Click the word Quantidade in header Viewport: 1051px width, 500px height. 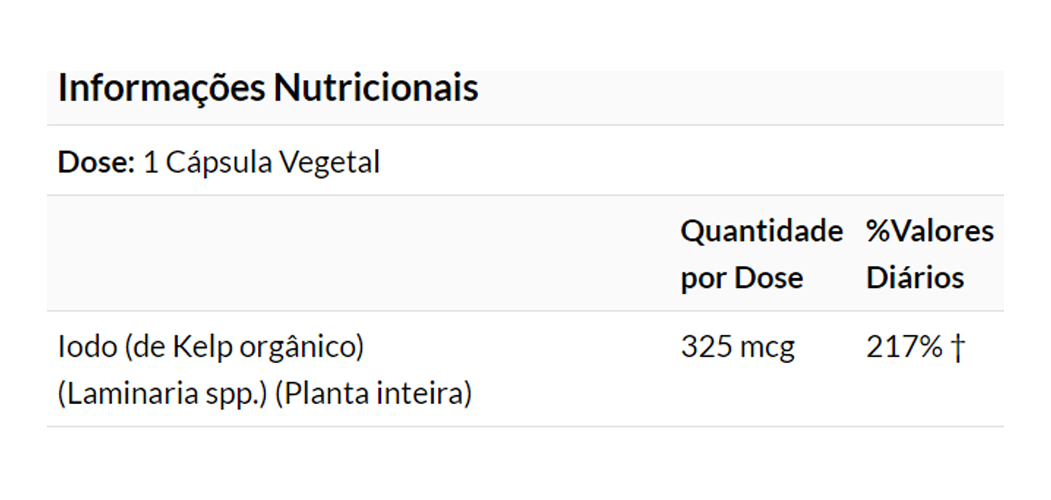click(x=761, y=231)
